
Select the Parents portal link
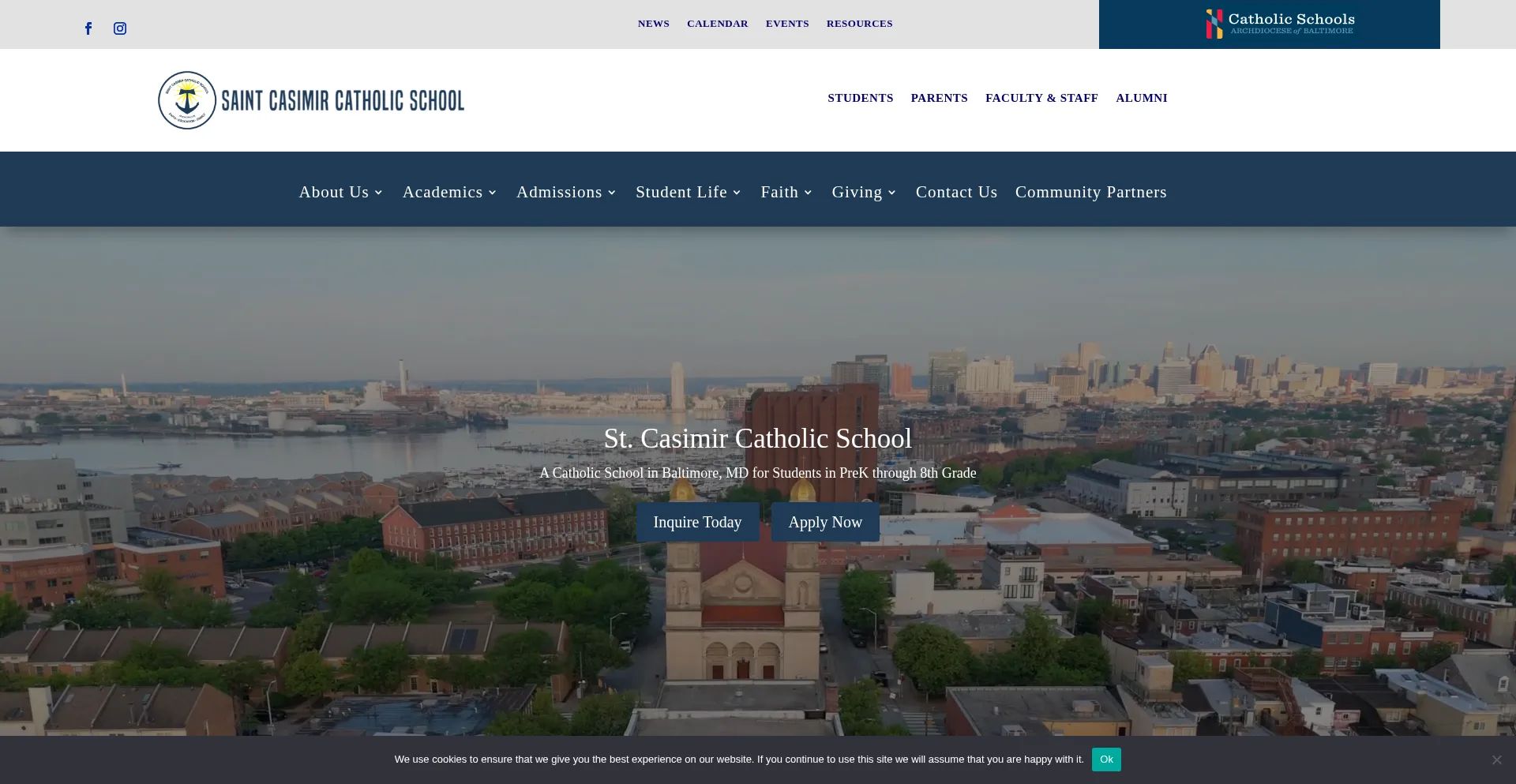point(939,98)
